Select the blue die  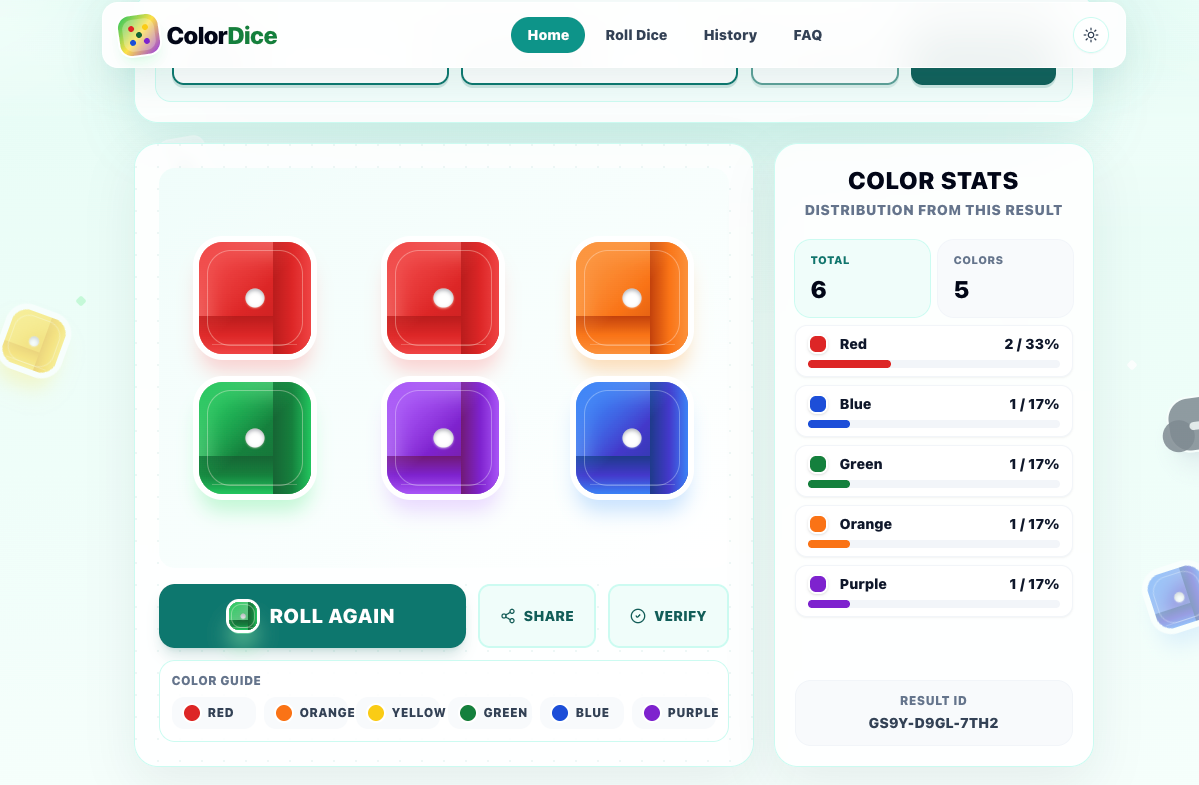[632, 438]
